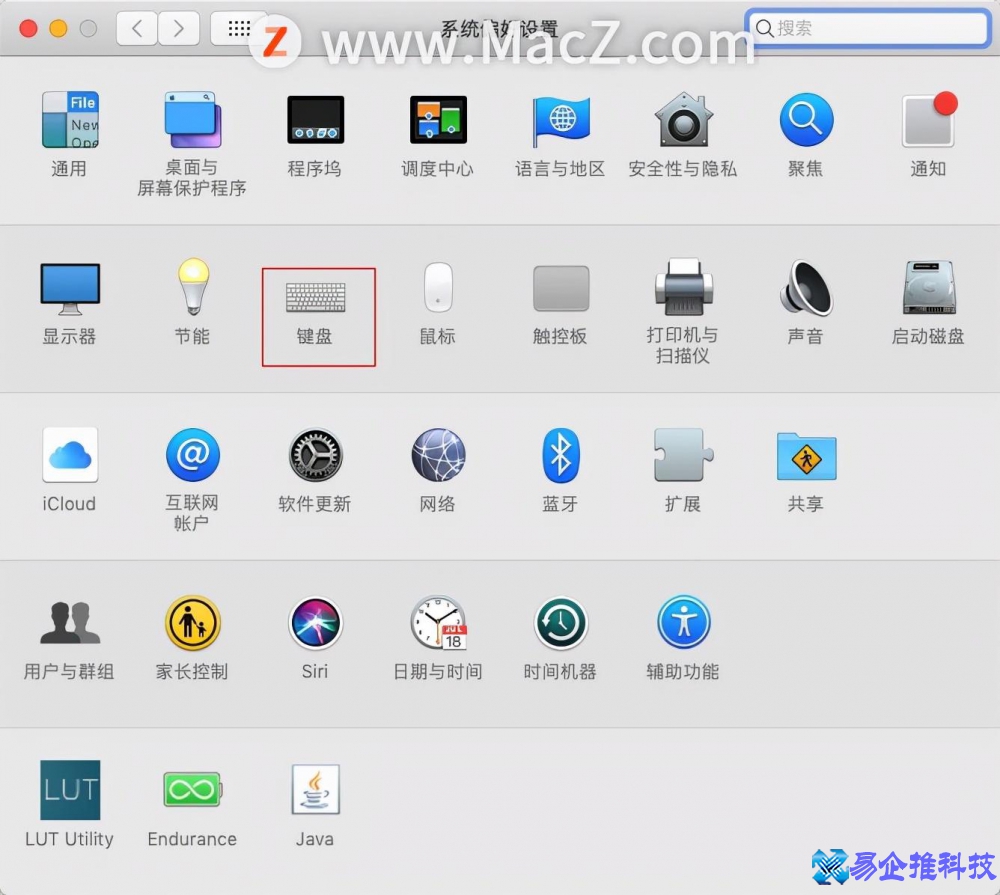Open 触控板 (Trackpad) preferences
The width and height of the screenshot is (1000, 895).
pyautogui.click(x=560, y=295)
